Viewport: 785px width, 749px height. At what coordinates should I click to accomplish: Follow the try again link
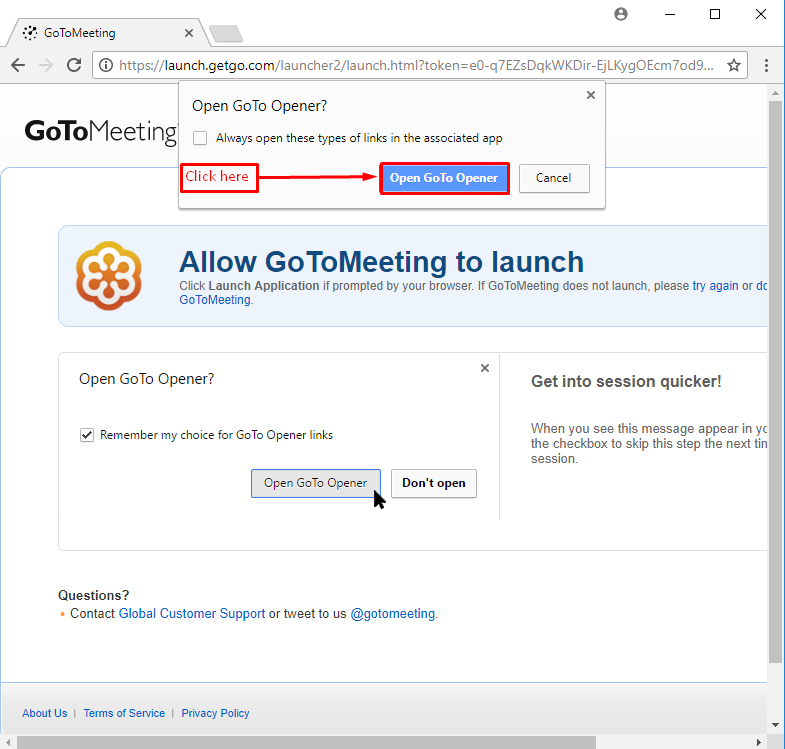(715, 286)
